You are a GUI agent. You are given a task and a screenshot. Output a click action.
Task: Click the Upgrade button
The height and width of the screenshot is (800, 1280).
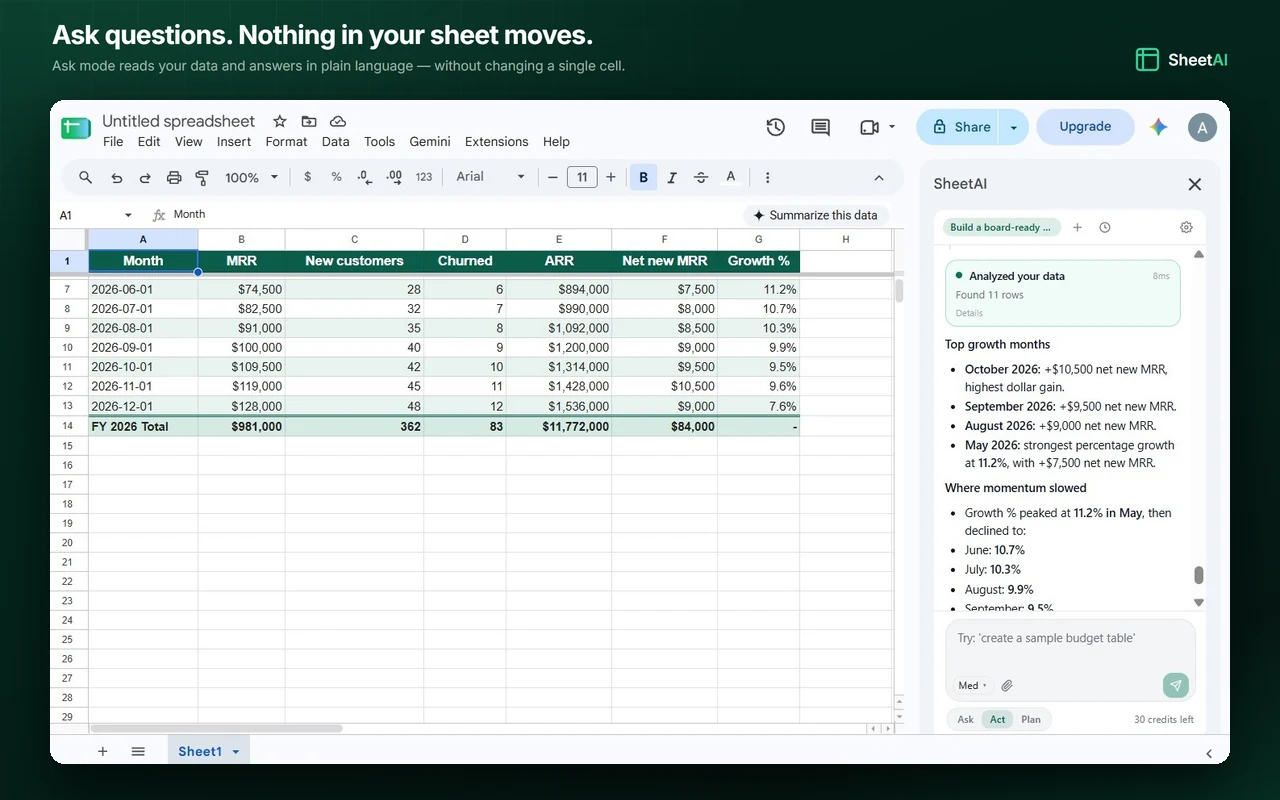click(1085, 127)
